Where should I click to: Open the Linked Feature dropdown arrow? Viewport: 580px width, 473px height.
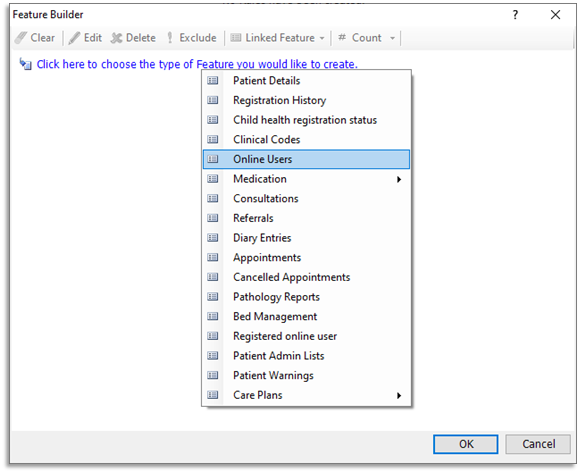tap(322, 38)
